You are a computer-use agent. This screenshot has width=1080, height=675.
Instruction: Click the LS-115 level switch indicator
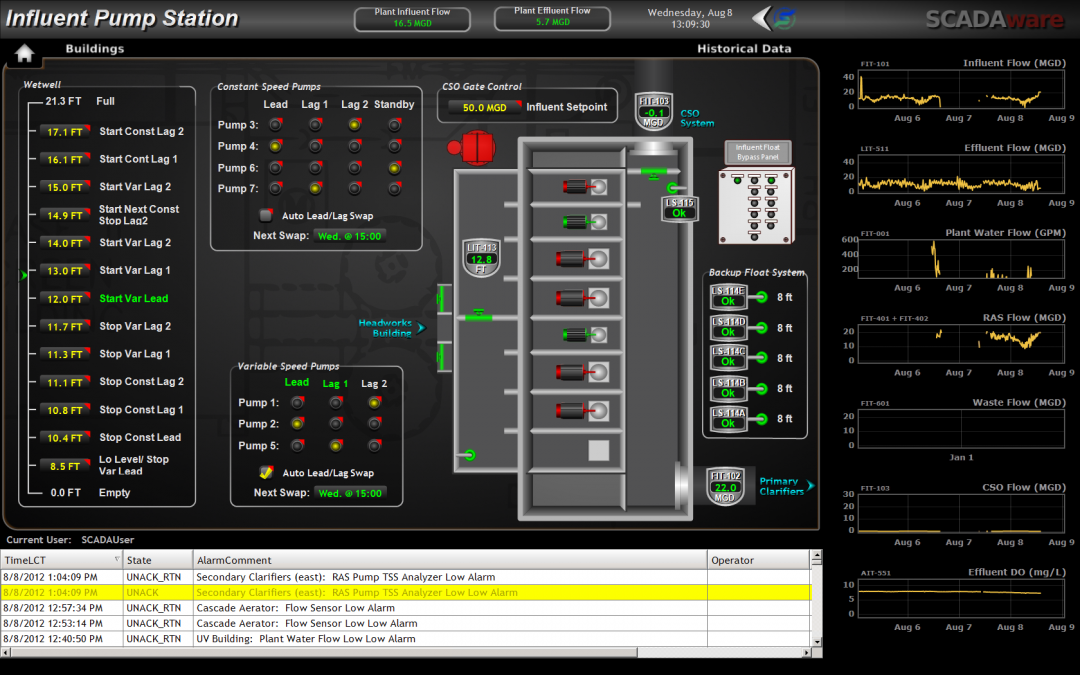pyautogui.click(x=679, y=208)
